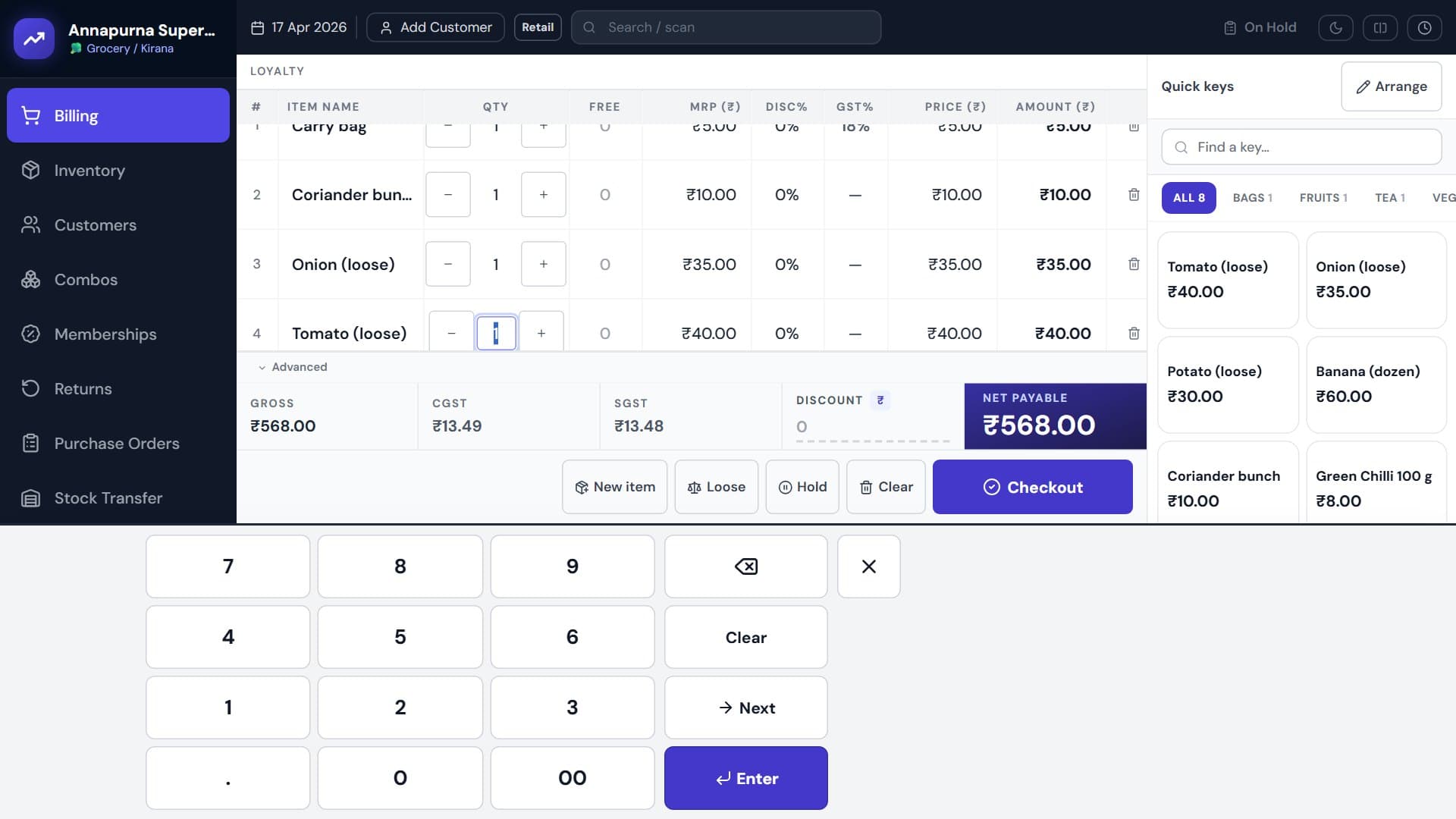Open the date picker 17 Apr 2026

(299, 27)
